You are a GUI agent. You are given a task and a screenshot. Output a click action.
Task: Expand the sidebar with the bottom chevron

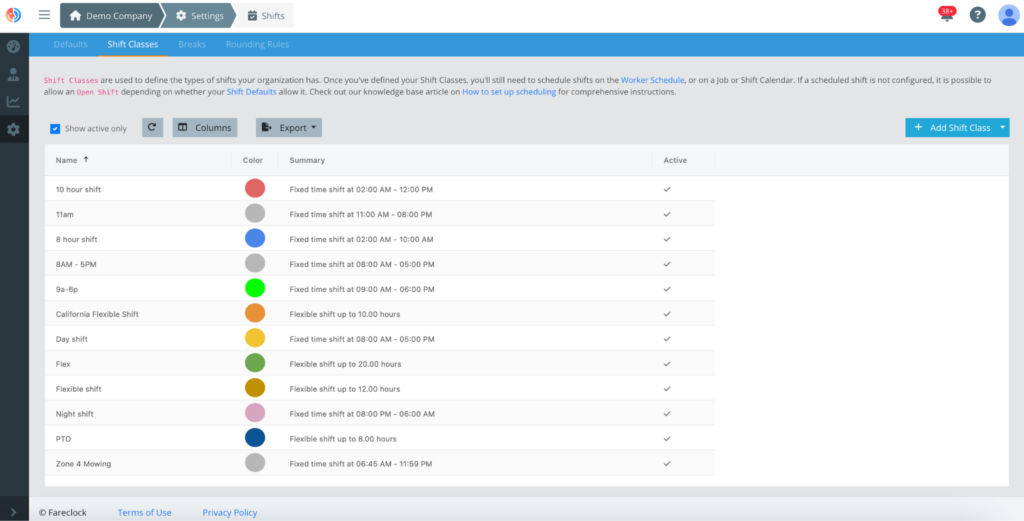coord(14,513)
